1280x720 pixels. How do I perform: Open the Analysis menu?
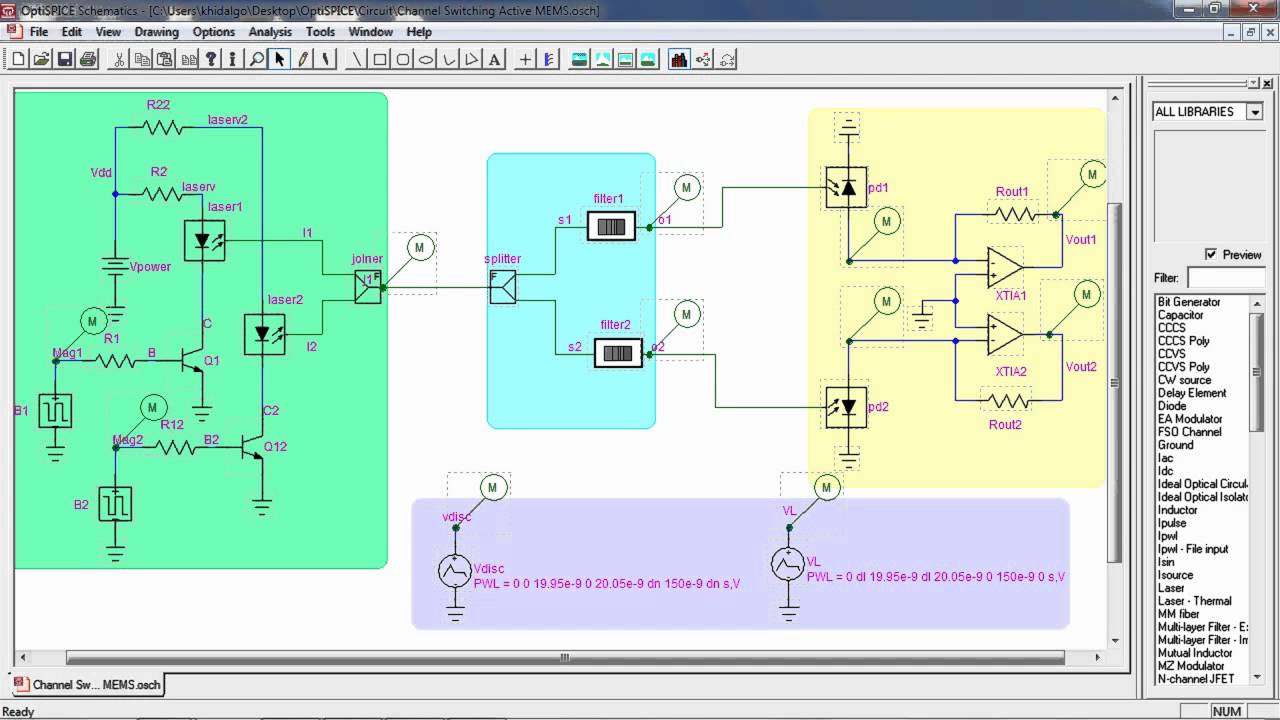pos(270,32)
